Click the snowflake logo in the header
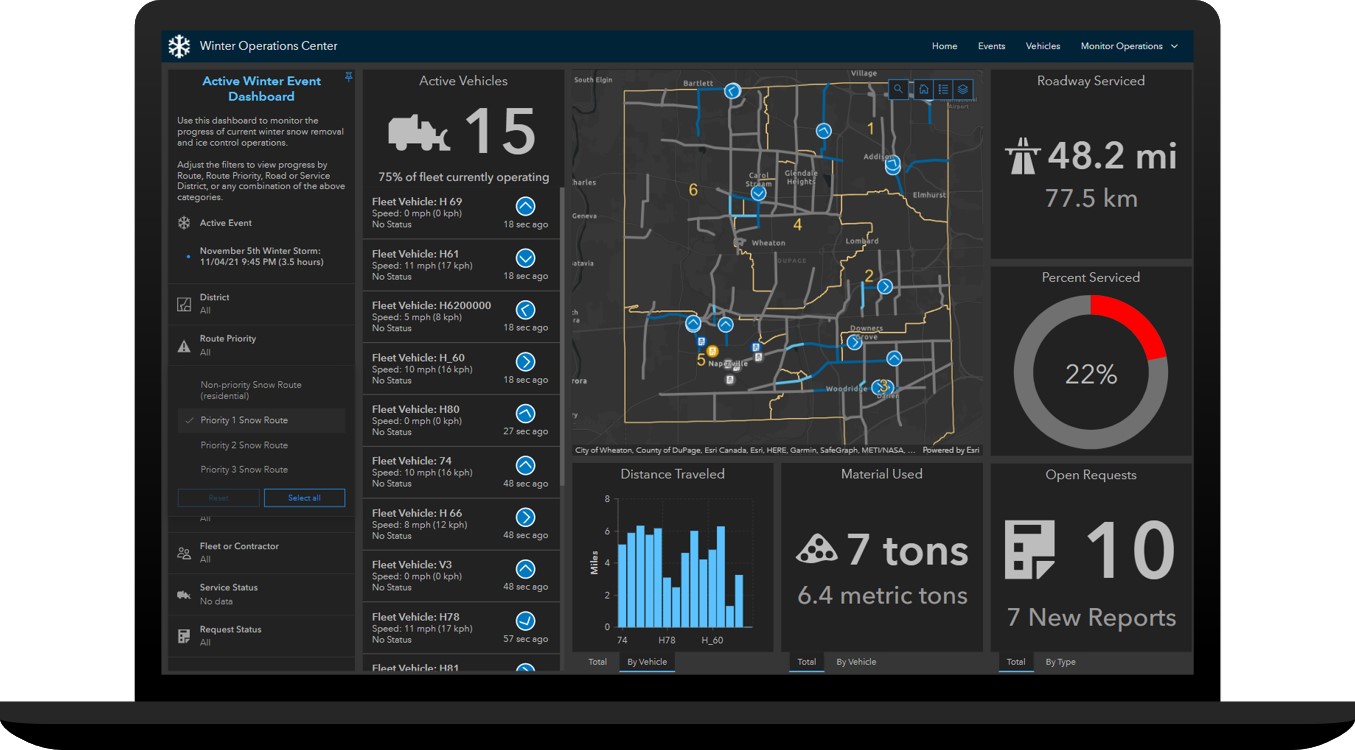 (x=178, y=45)
